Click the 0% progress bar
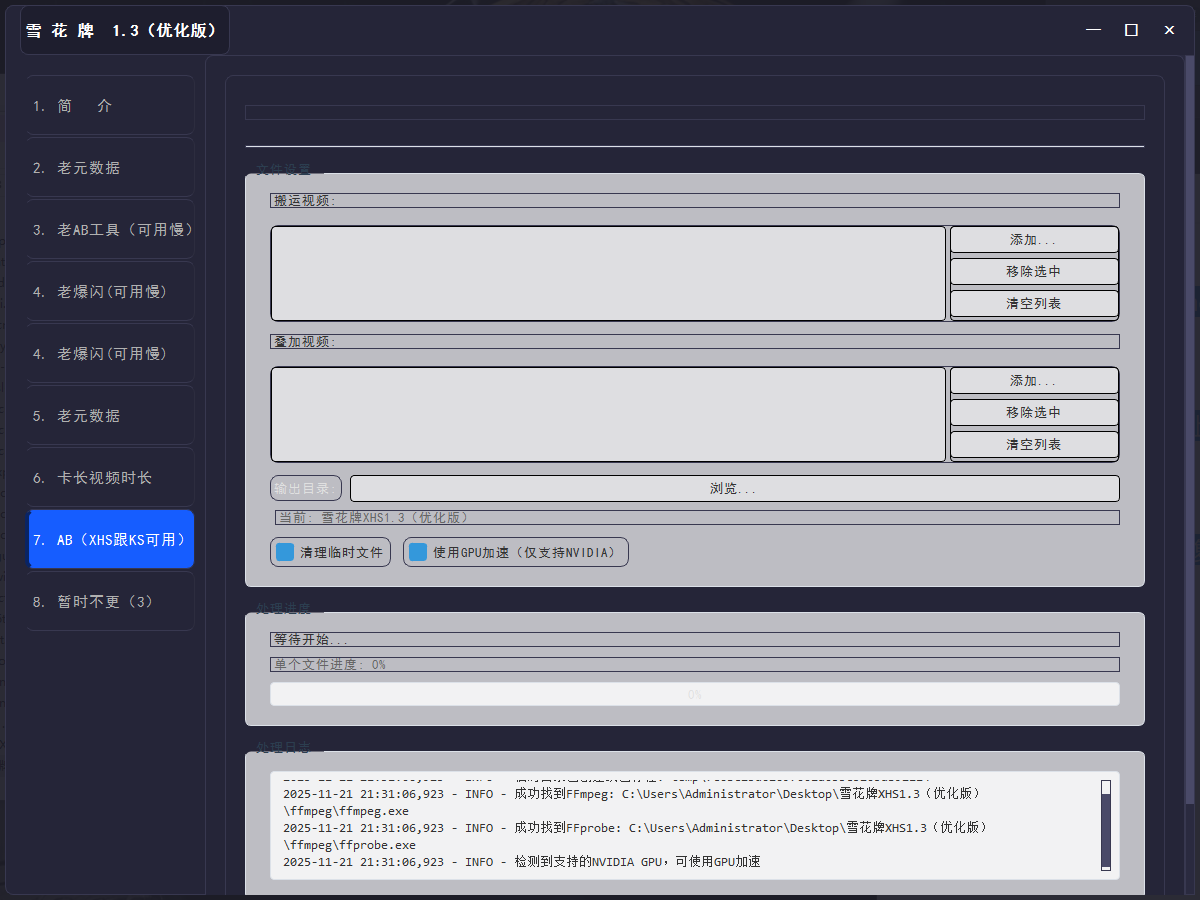1200x900 pixels. point(694,694)
